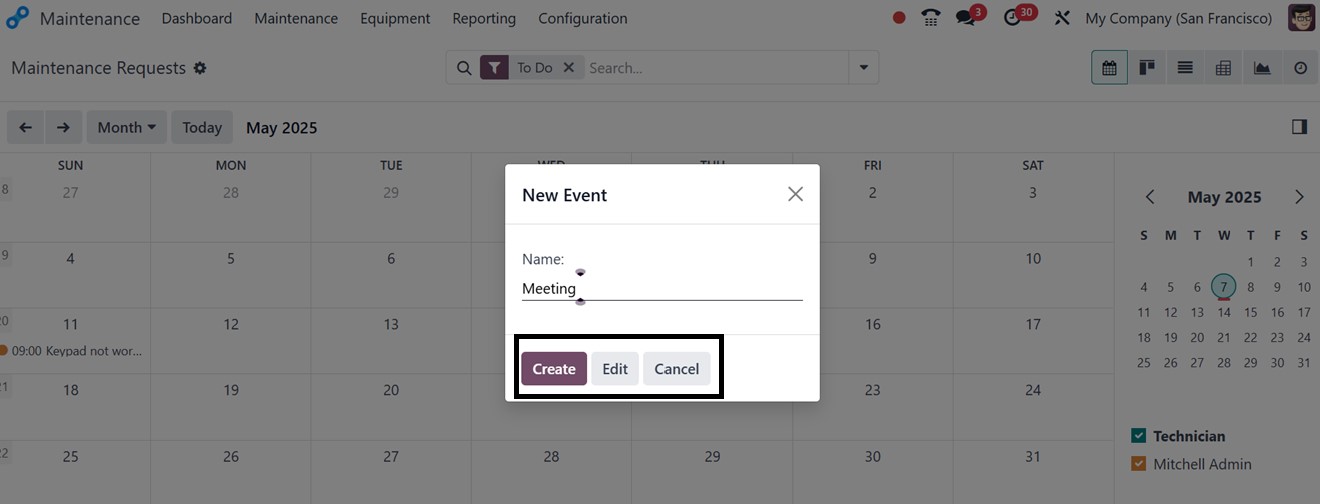Switch to Activity view

(1300, 68)
